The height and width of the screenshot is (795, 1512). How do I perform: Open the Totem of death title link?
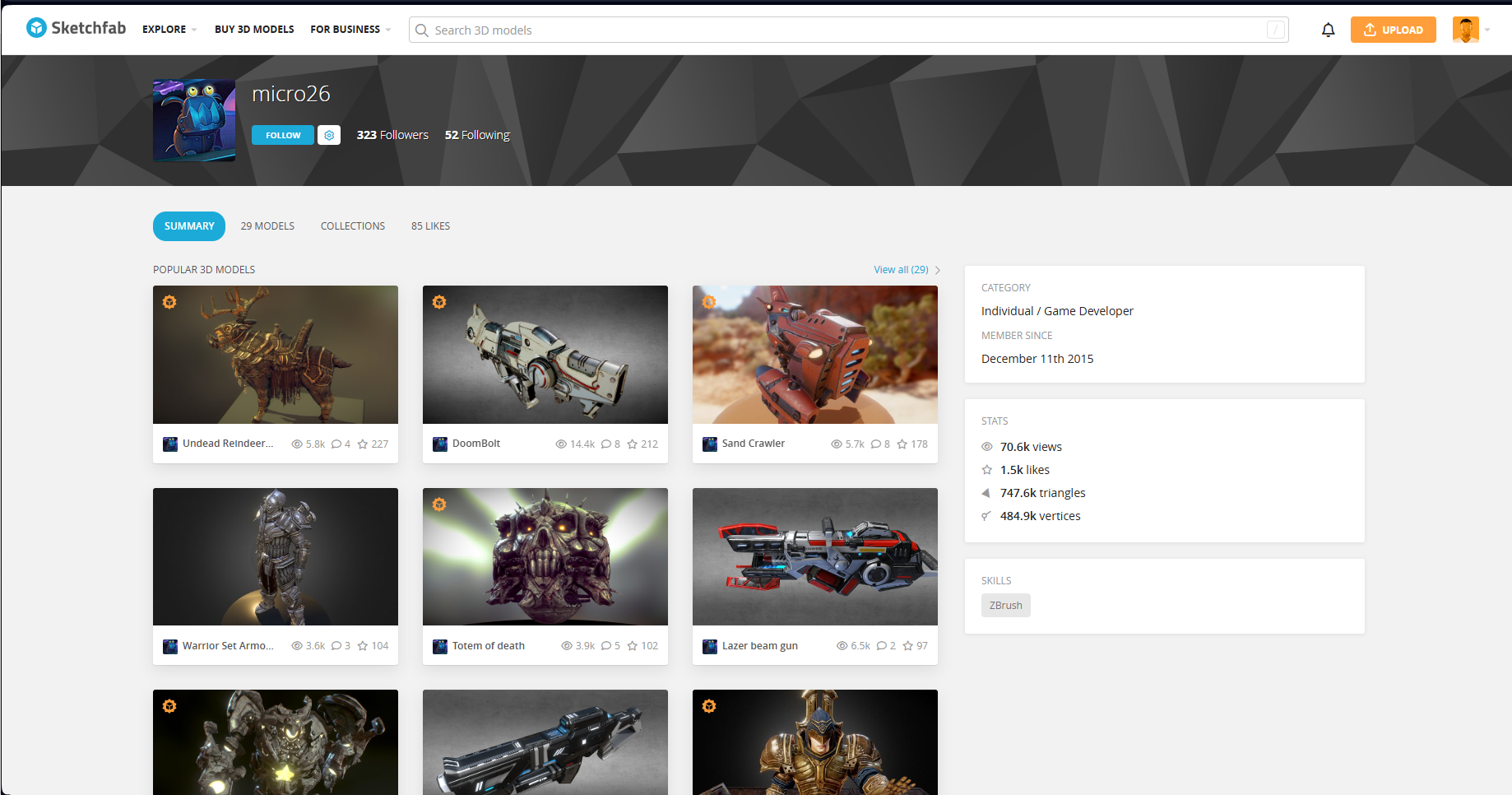[x=489, y=646]
